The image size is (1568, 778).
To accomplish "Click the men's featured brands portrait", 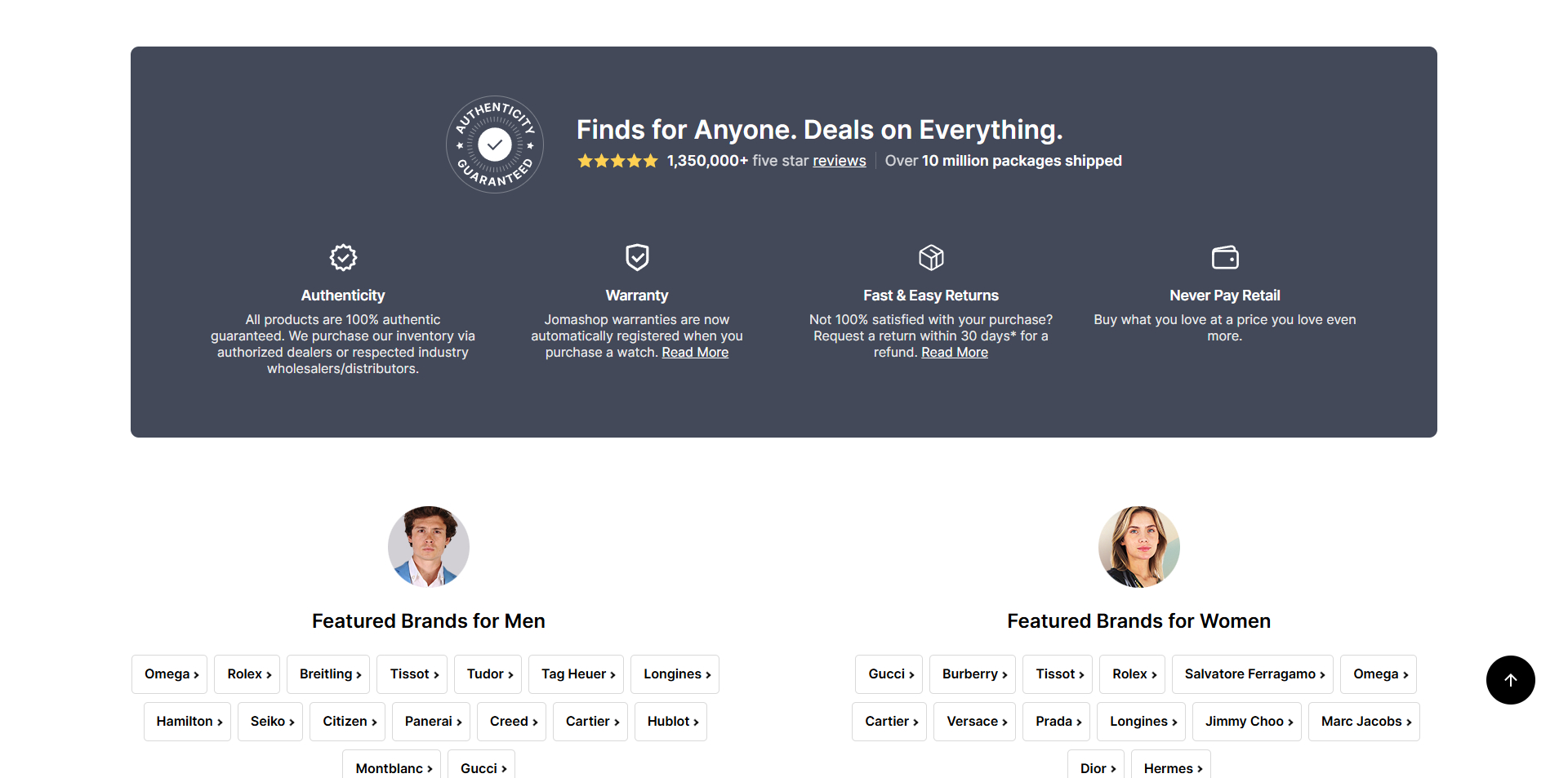I will click(429, 547).
